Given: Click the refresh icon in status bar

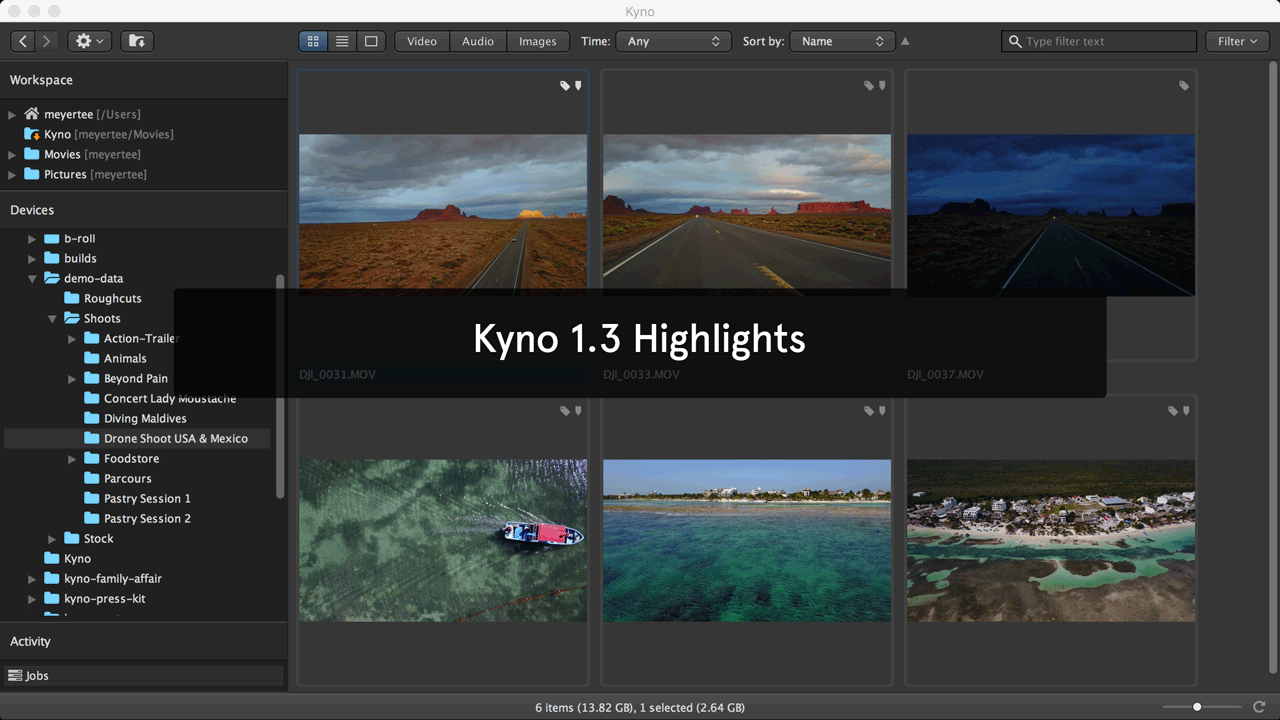Looking at the screenshot, I should point(1259,707).
